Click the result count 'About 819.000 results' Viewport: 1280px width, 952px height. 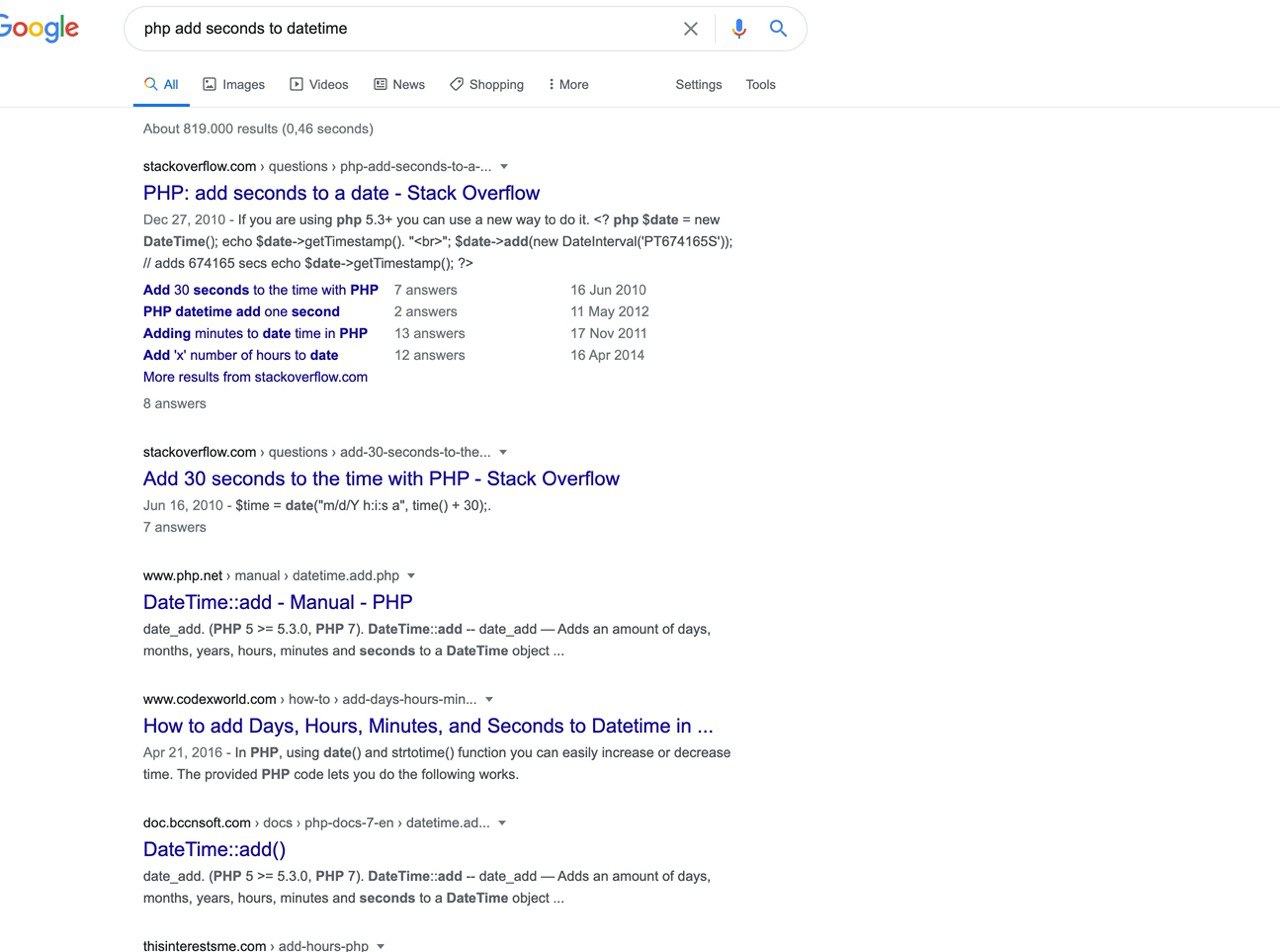[258, 129]
